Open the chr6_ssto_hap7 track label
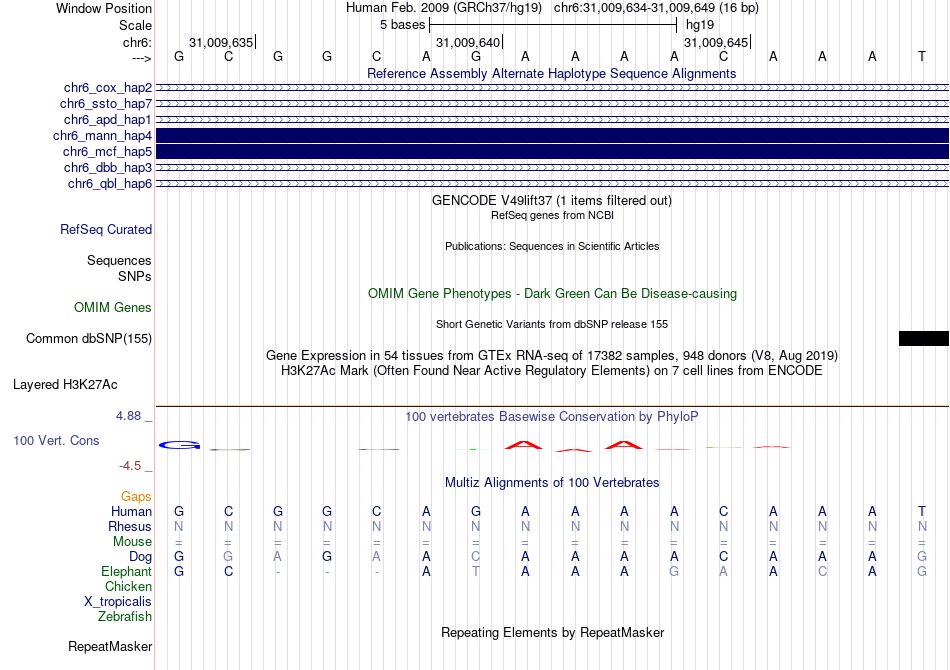950x670 pixels. [106, 104]
